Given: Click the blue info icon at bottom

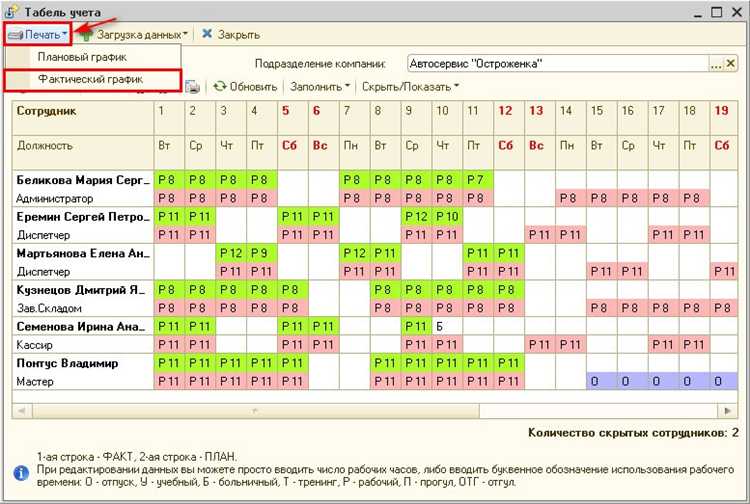Looking at the screenshot, I should (x=20, y=472).
